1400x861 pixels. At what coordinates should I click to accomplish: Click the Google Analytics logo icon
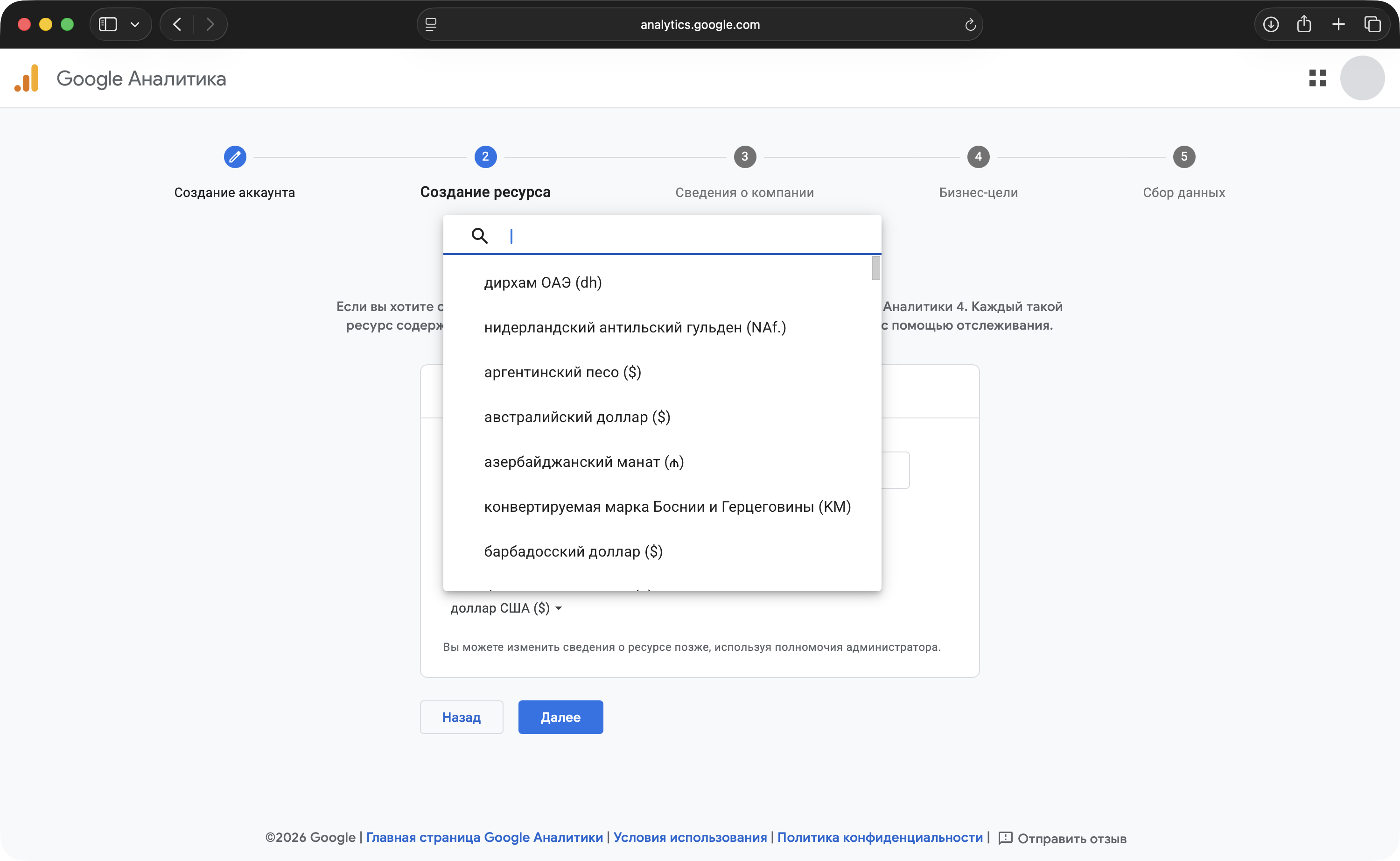[27, 78]
